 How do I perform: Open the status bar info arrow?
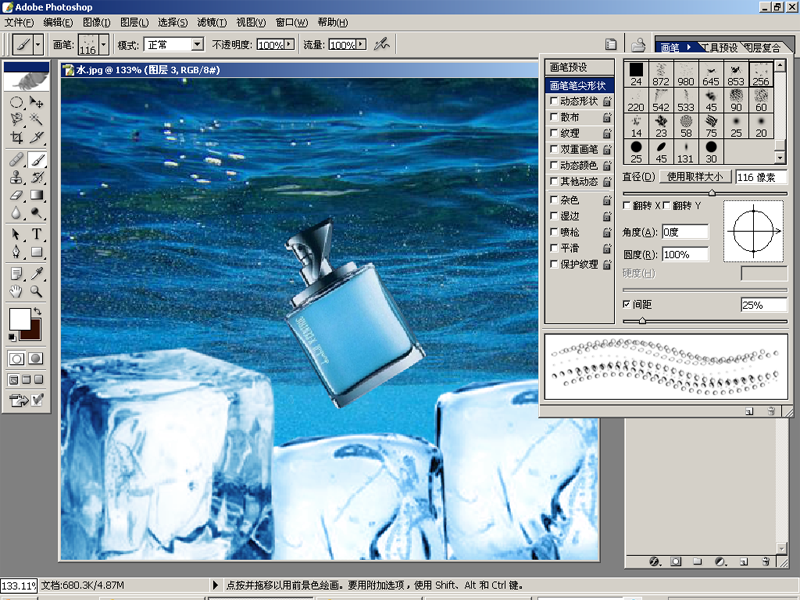pos(215,585)
